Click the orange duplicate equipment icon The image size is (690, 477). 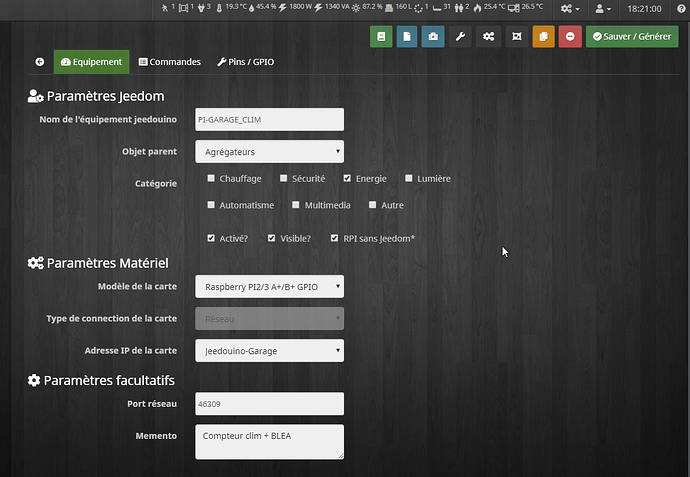point(543,37)
